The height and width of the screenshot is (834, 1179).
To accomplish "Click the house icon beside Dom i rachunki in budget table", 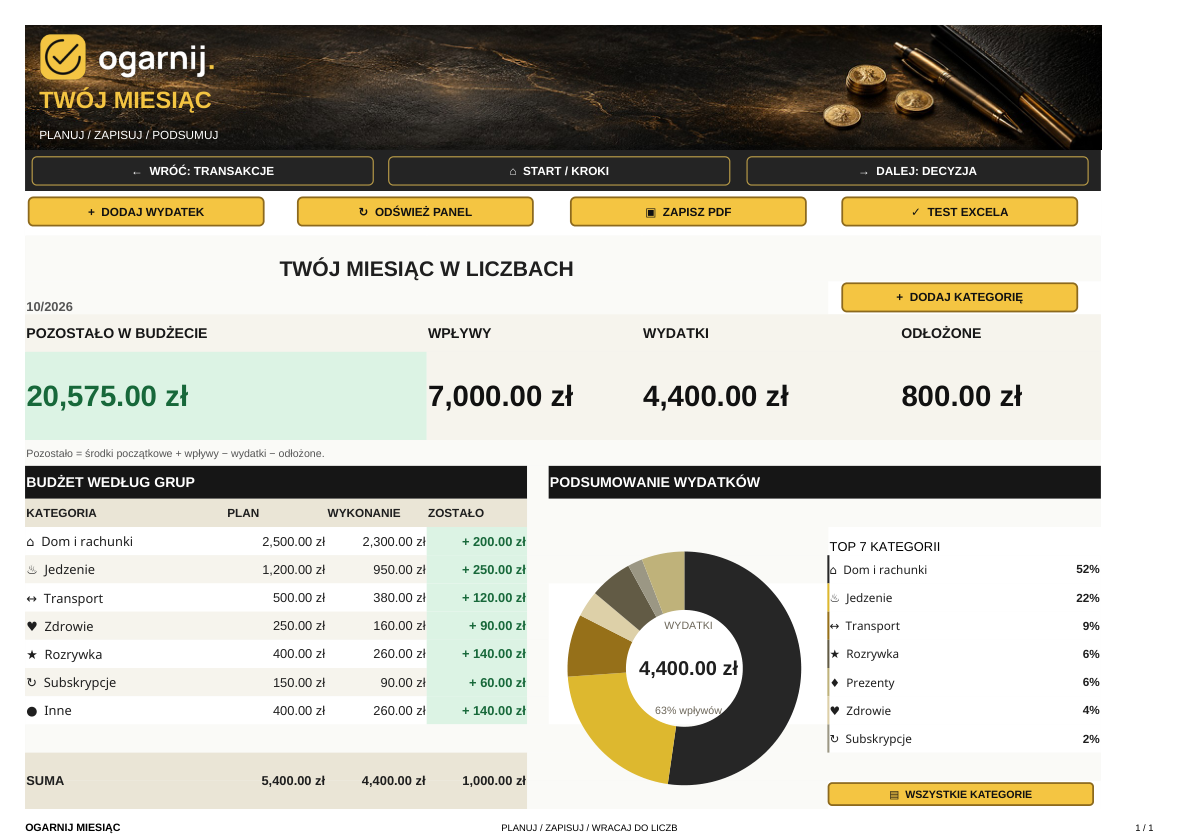I will point(31,542).
